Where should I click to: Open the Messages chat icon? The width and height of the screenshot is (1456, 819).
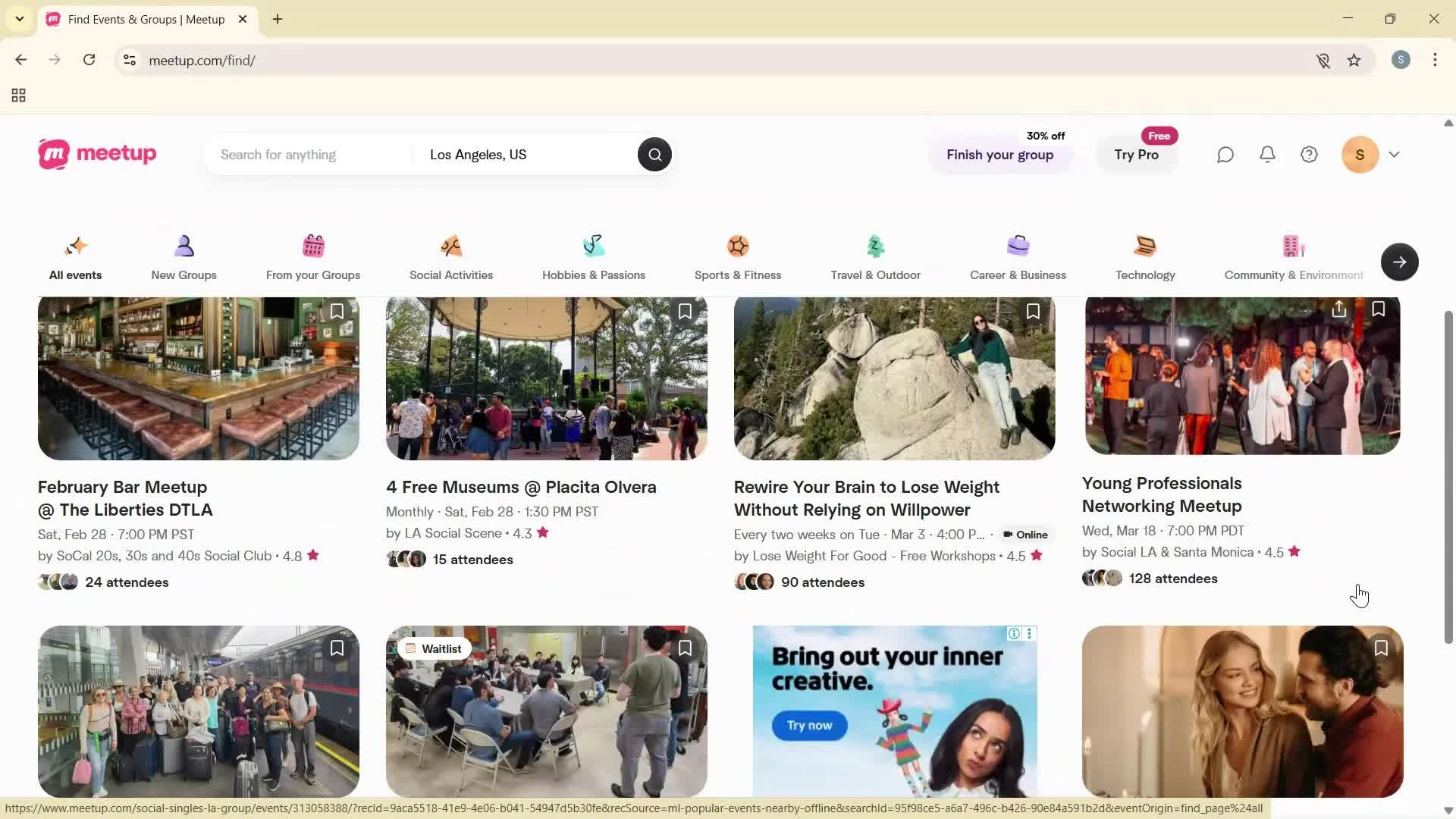click(1225, 154)
